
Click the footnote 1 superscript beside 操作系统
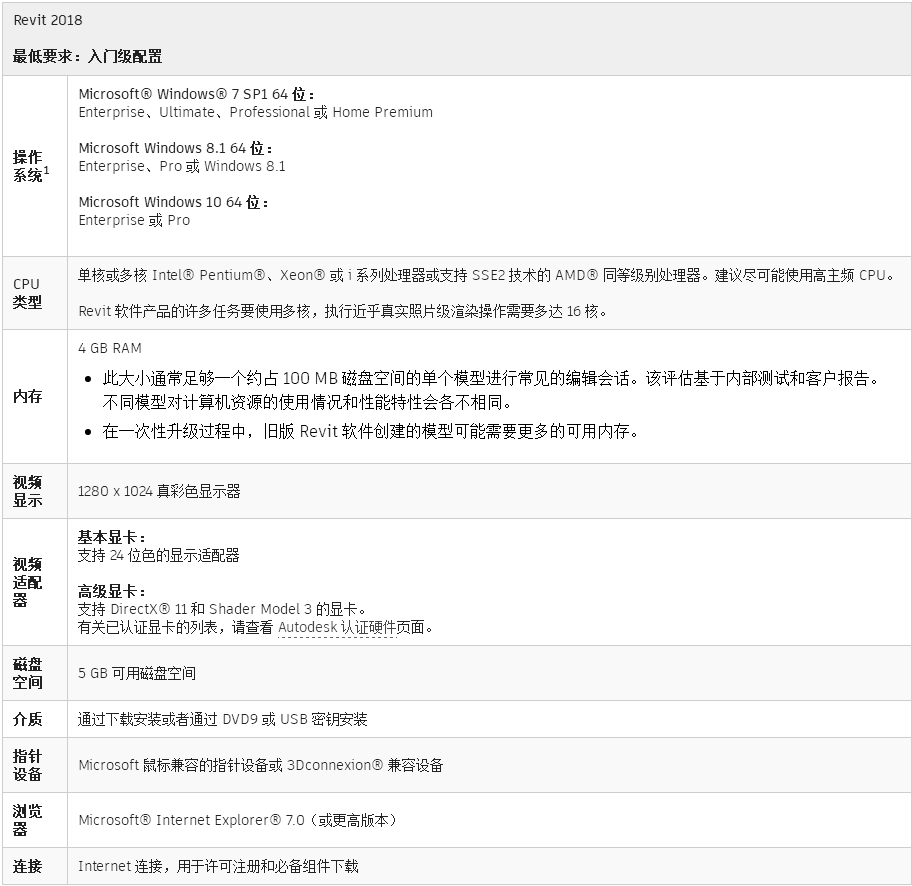(47, 170)
